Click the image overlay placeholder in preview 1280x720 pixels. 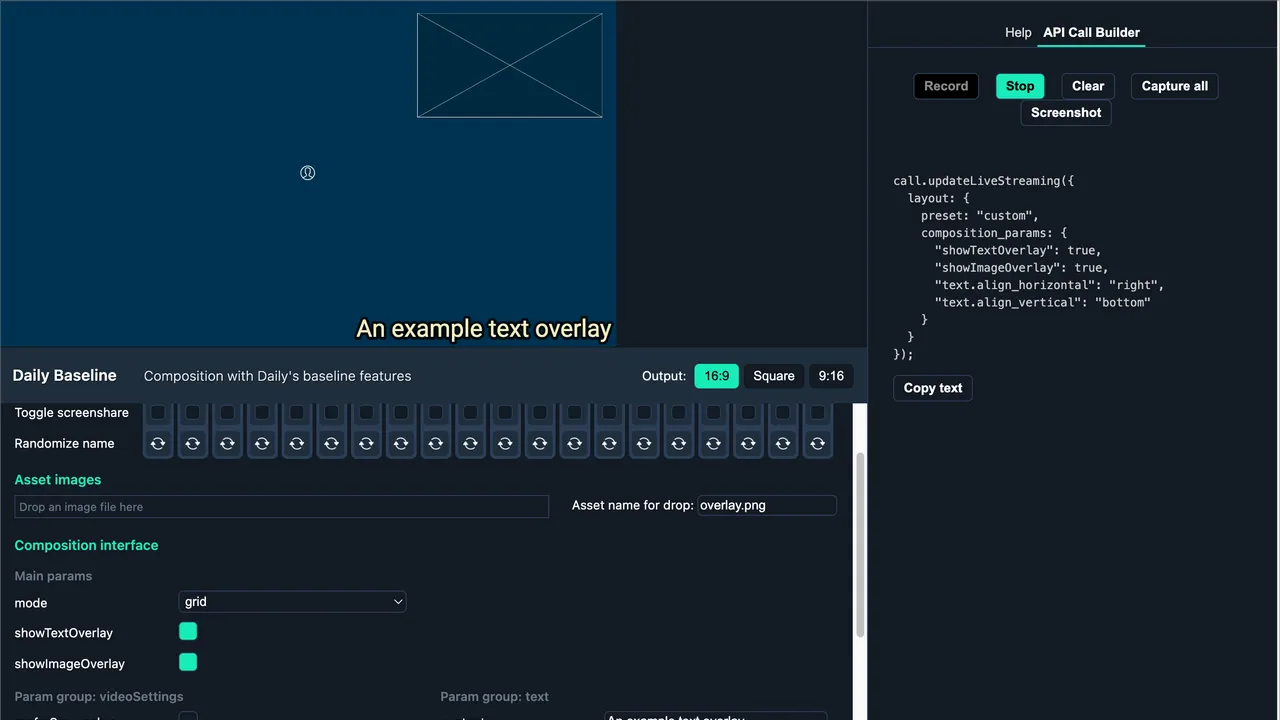510,65
